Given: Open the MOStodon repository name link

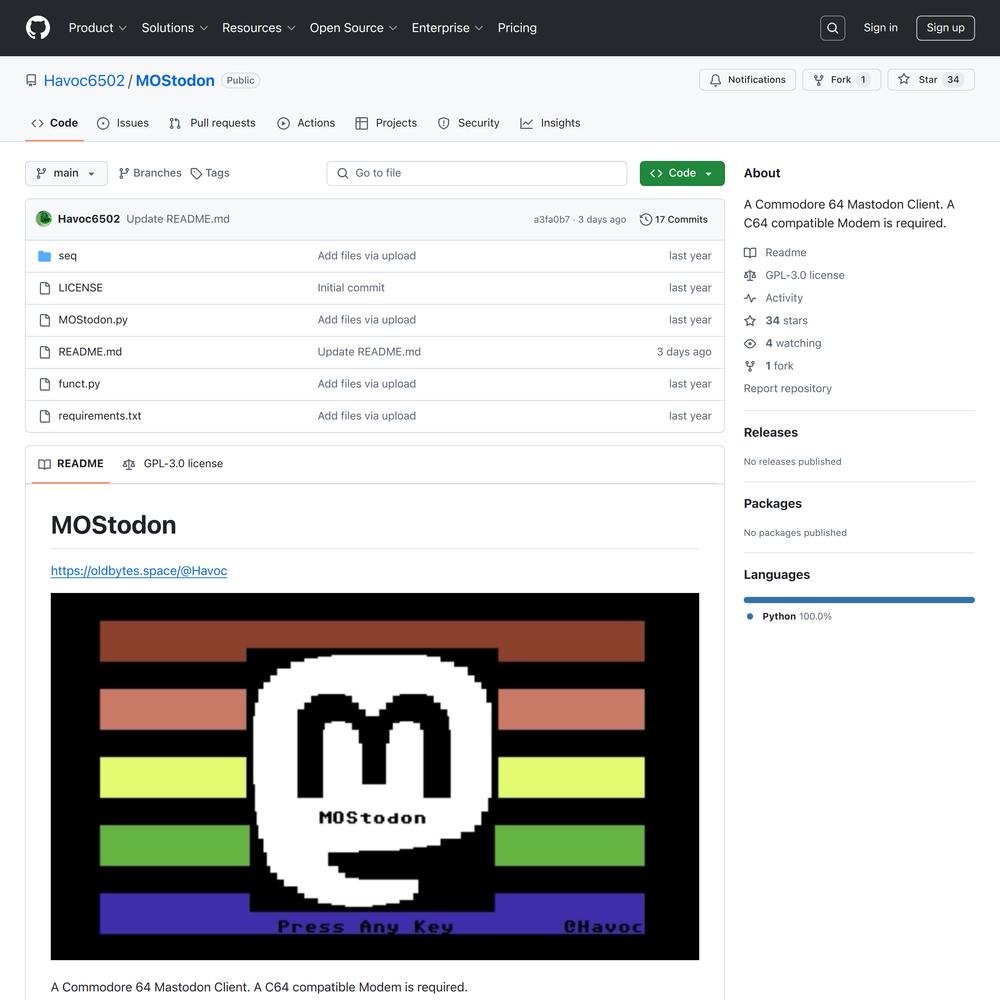Looking at the screenshot, I should click(175, 80).
